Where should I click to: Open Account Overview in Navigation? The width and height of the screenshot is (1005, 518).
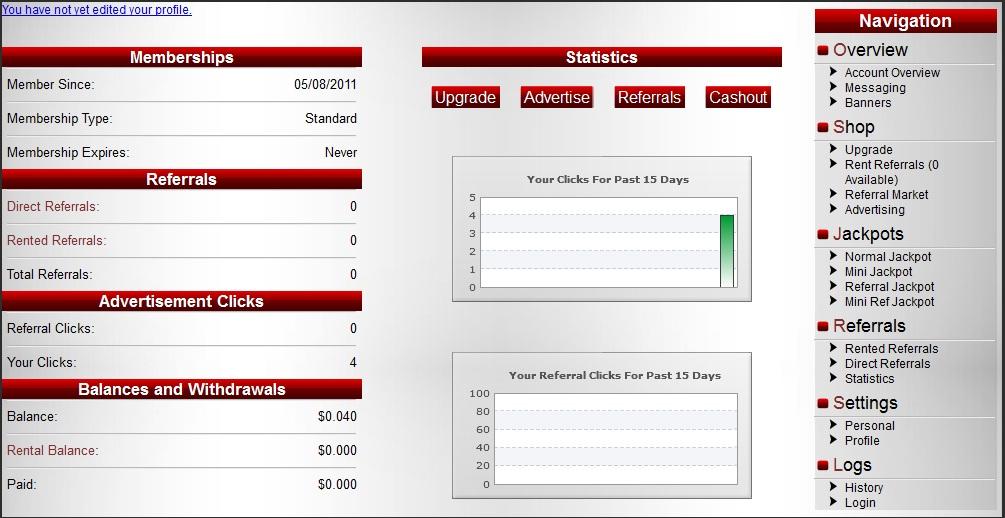pos(892,72)
